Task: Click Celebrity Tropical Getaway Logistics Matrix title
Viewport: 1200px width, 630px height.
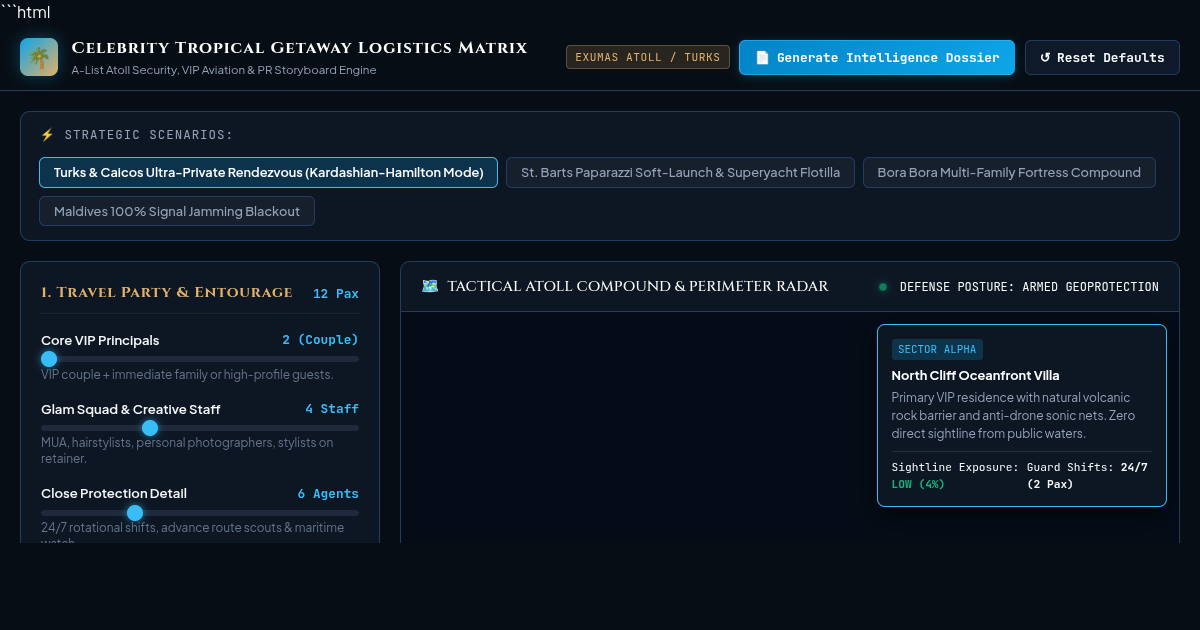Action: pyautogui.click(x=299, y=48)
